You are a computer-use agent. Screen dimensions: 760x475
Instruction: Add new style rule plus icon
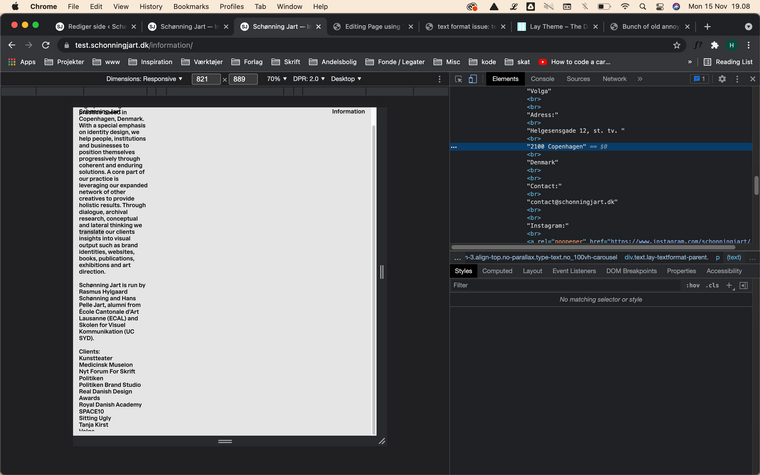729,286
